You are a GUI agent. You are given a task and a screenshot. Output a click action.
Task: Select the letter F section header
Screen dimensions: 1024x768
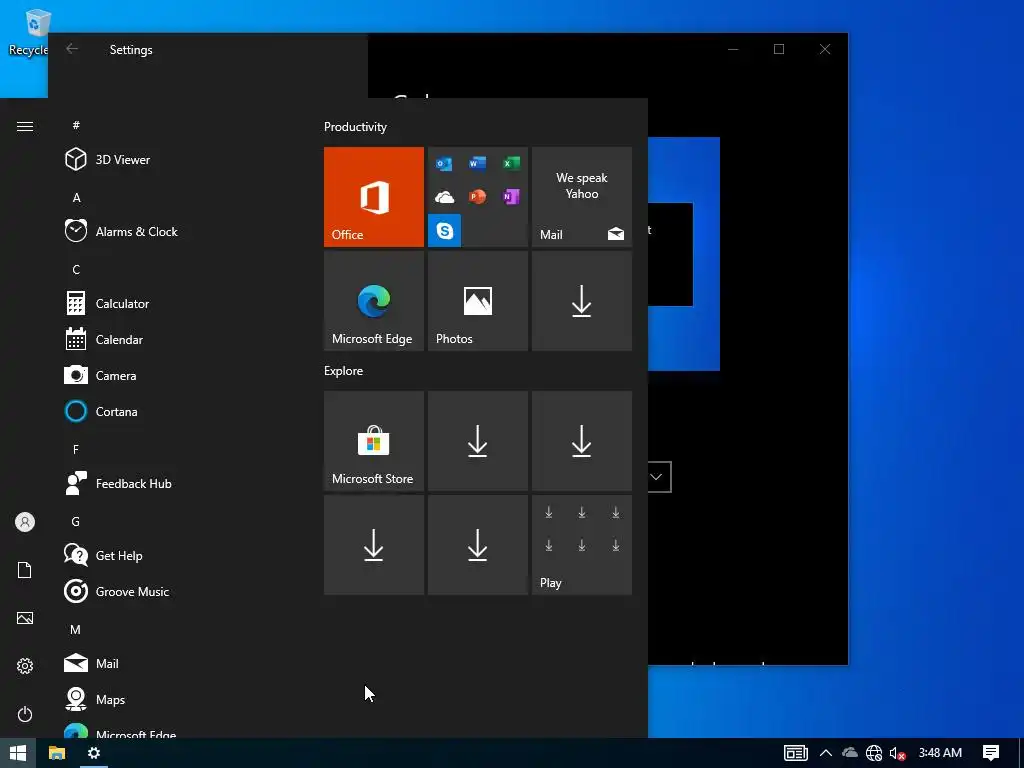(76, 449)
